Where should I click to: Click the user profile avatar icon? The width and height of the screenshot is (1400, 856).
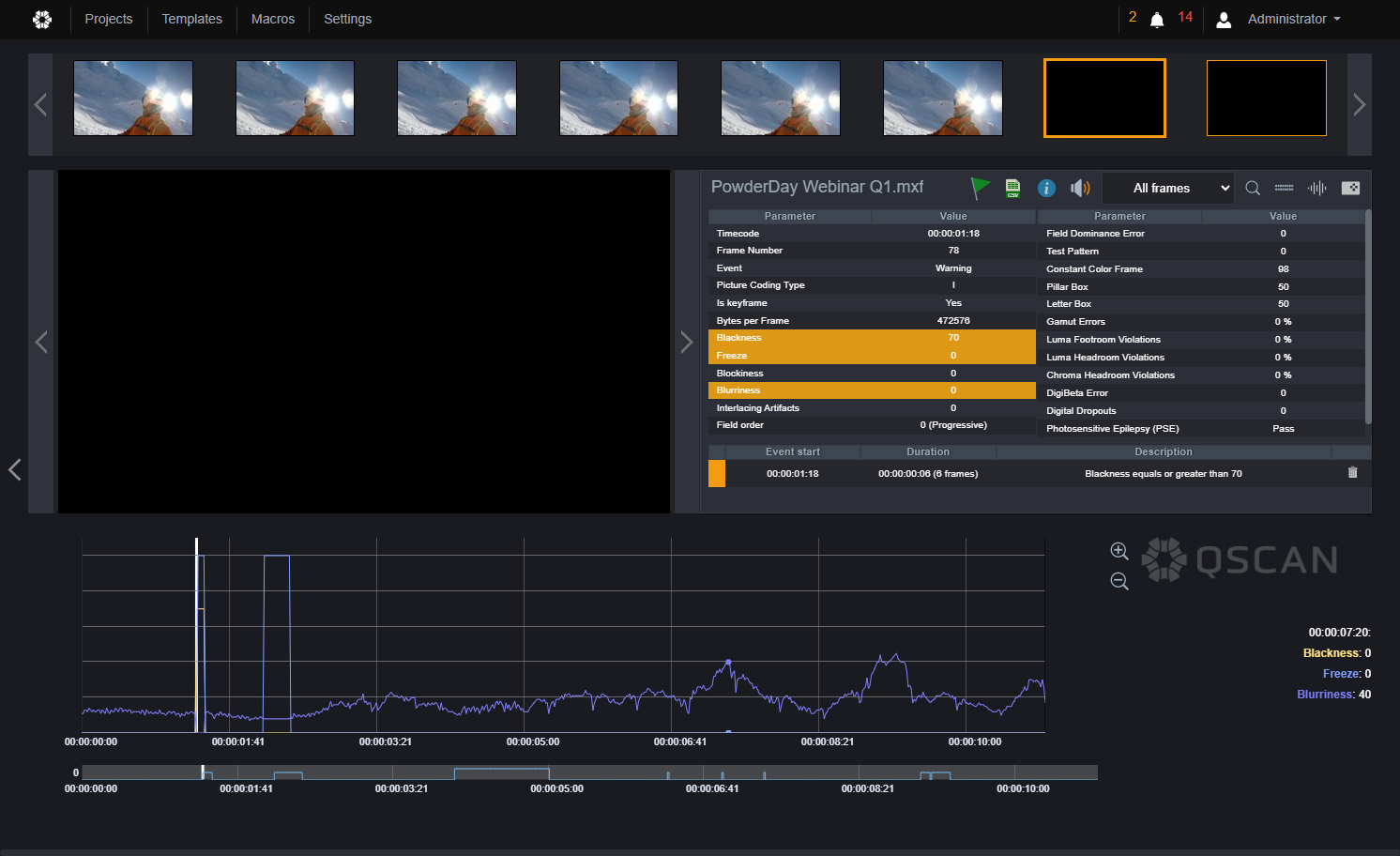point(1224,20)
